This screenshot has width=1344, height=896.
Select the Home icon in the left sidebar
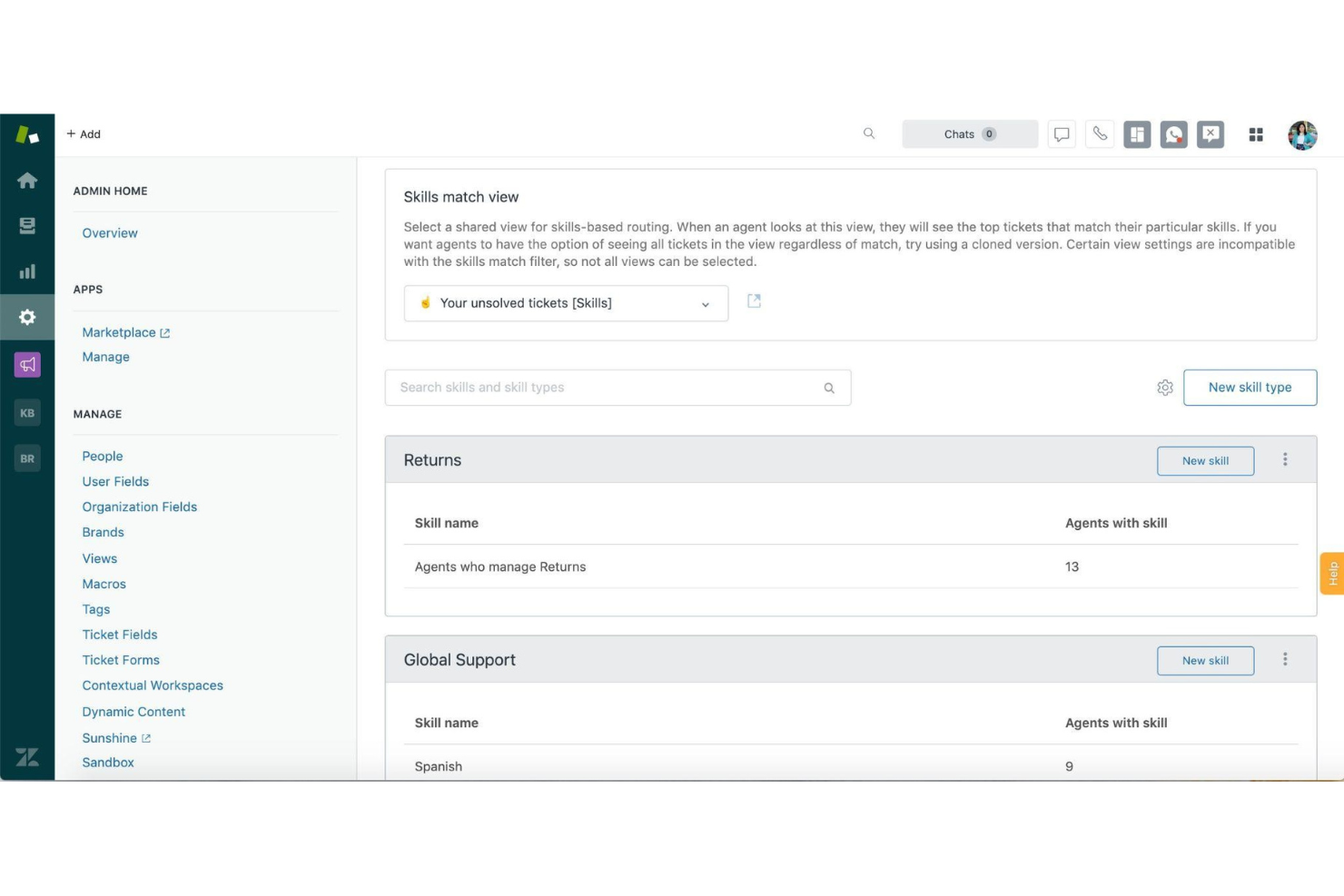click(26, 180)
